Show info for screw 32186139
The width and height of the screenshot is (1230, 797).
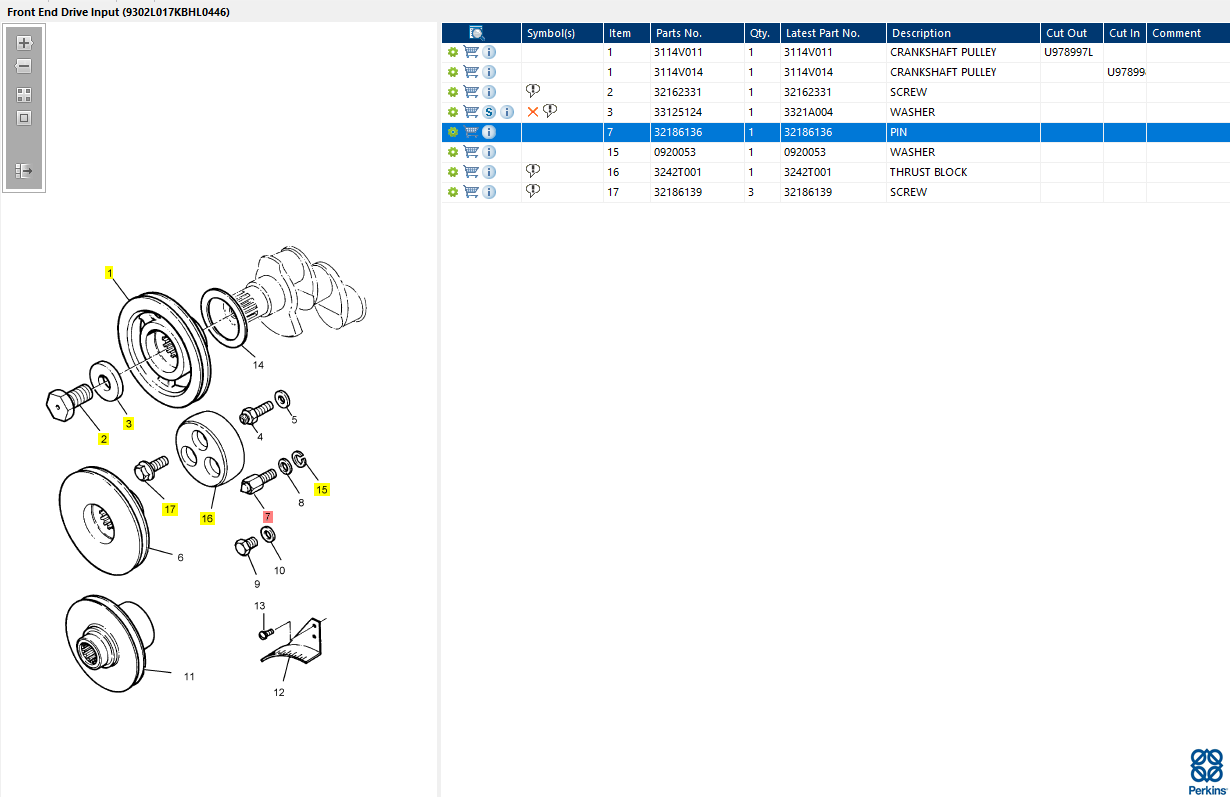489,192
